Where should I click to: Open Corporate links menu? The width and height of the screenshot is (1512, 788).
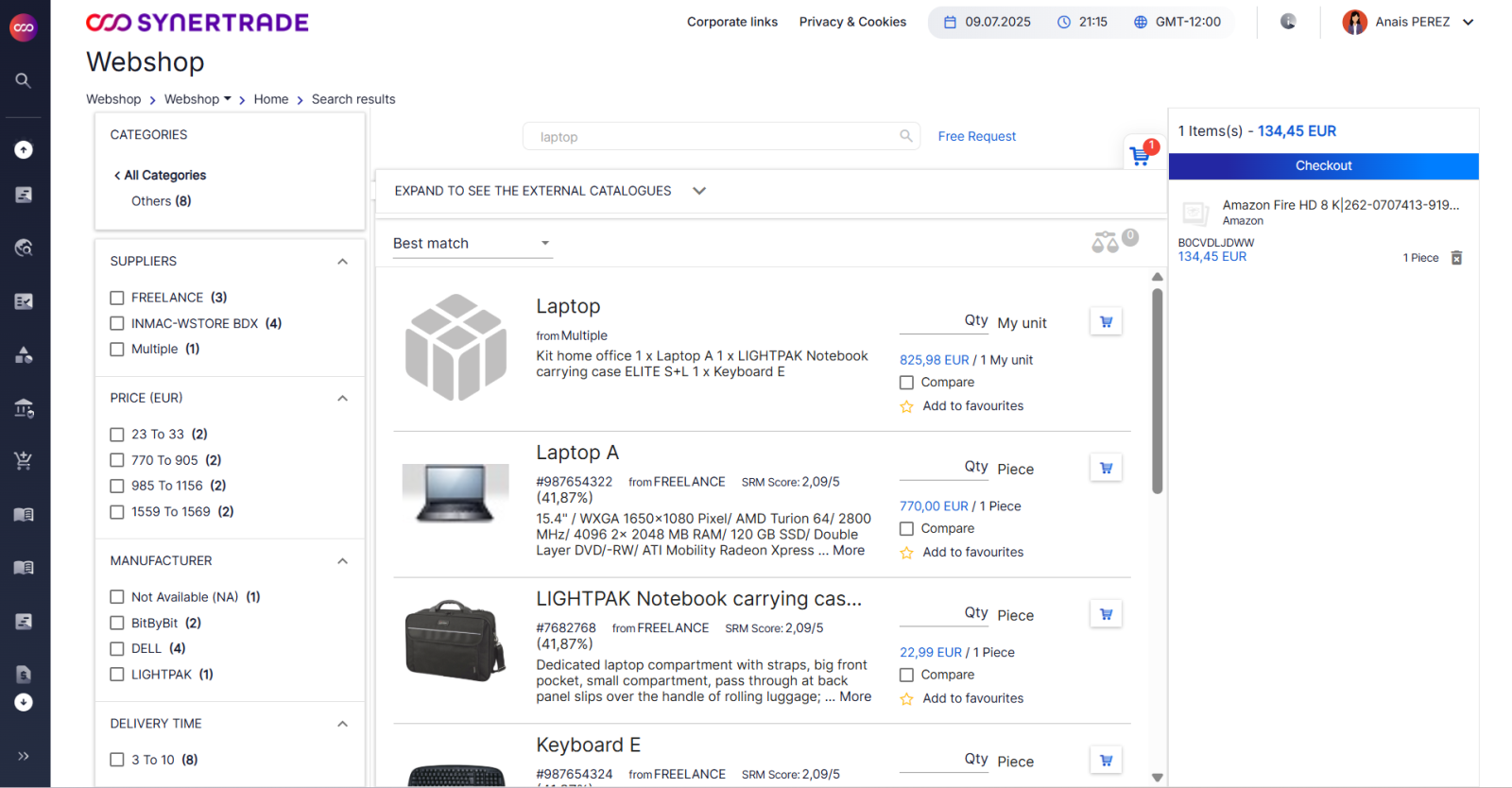point(732,22)
